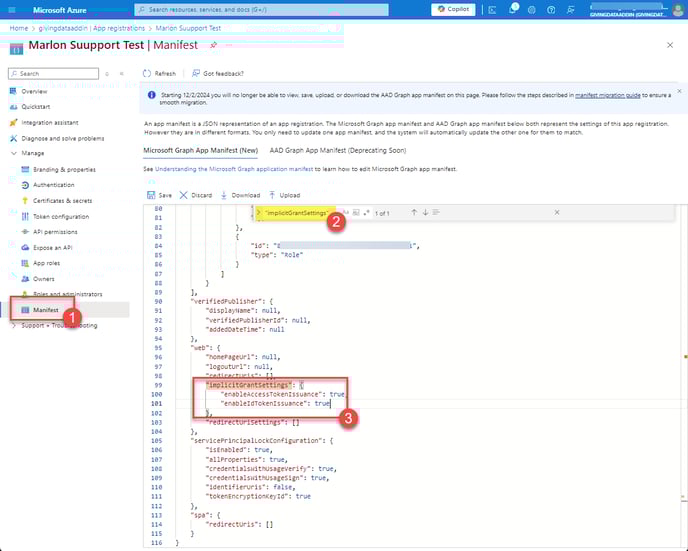Viewport: 688px width, 551px height.
Task: Click the top Search resources field
Action: [x=262, y=10]
